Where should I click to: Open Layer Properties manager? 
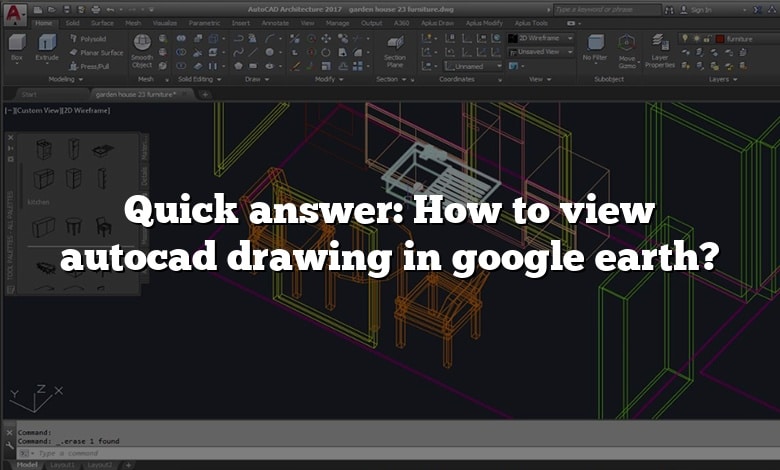[x=660, y=51]
